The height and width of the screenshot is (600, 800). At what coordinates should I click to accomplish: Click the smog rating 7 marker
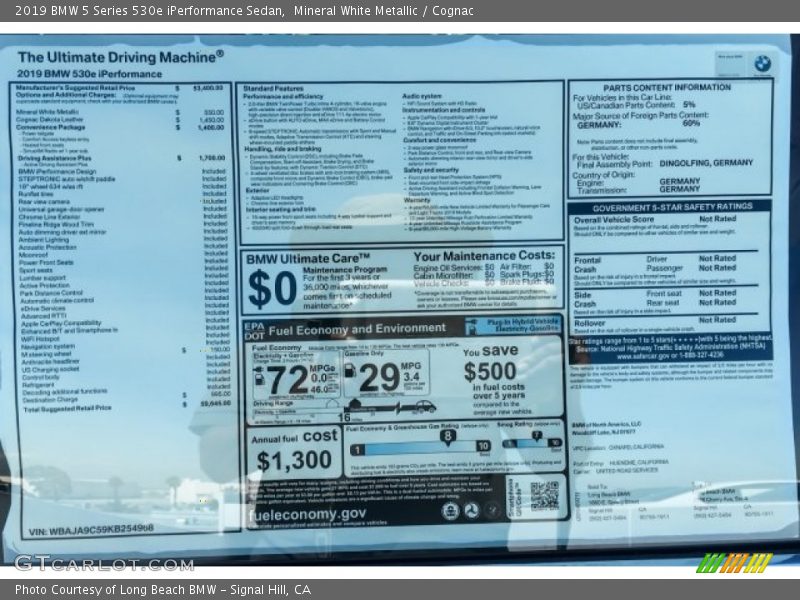click(x=535, y=436)
